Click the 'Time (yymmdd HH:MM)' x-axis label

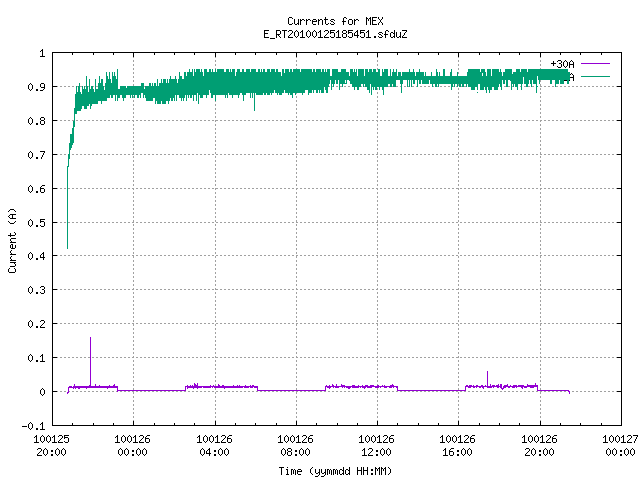pyautogui.click(x=335, y=471)
